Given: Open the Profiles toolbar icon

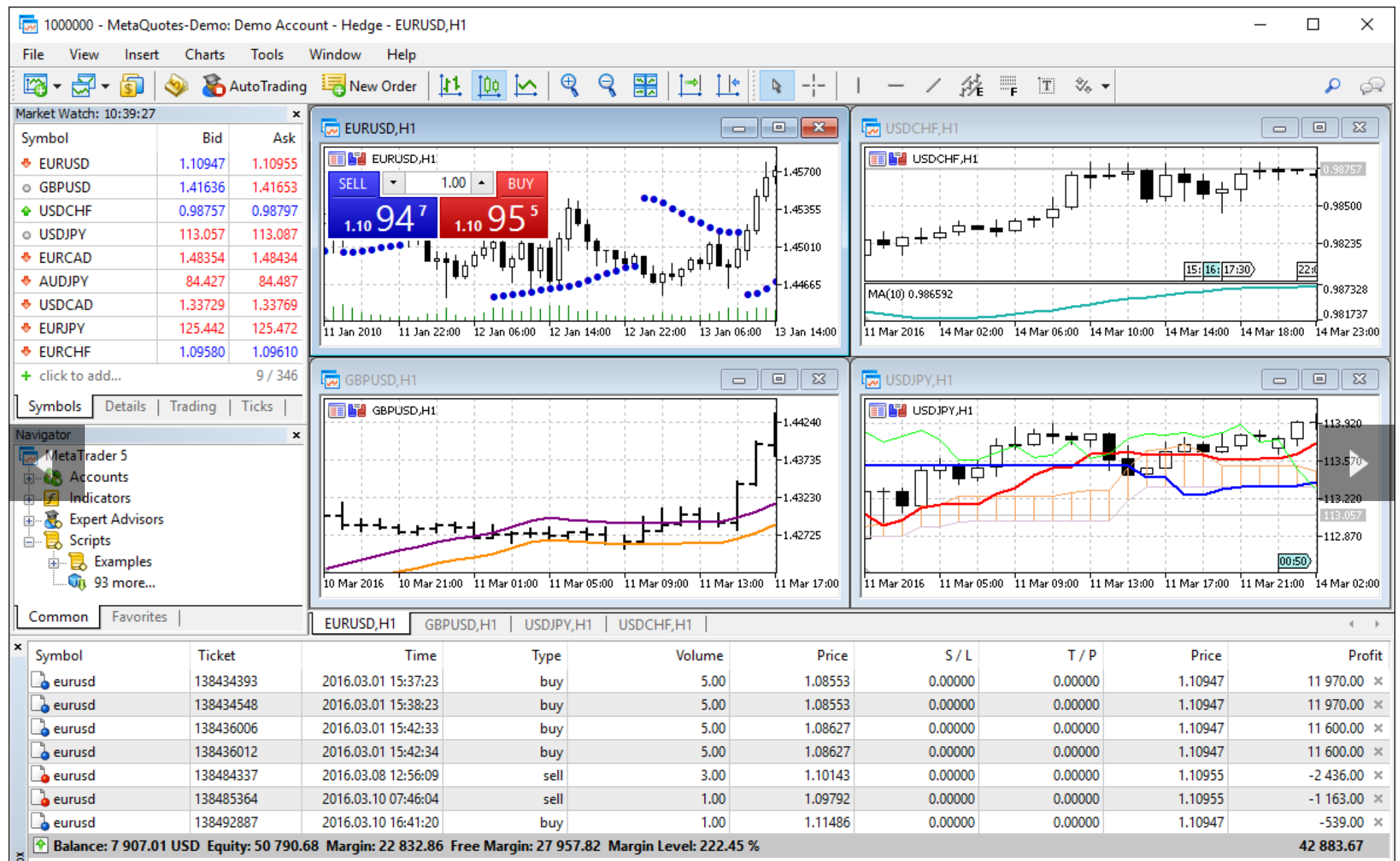Looking at the screenshot, I should click(83, 86).
